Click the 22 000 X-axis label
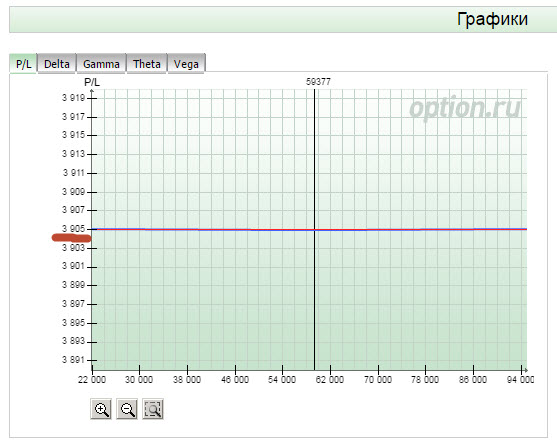Viewport: 557px width, 440px height. pos(92,380)
